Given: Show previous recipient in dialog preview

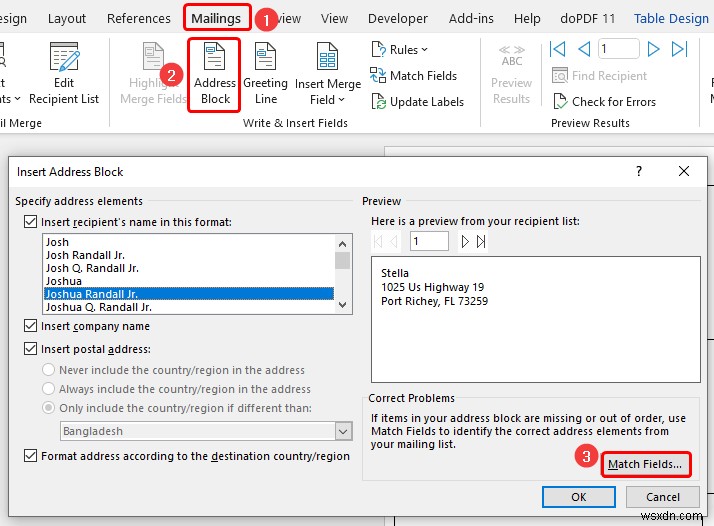Looking at the screenshot, I should pos(394,241).
